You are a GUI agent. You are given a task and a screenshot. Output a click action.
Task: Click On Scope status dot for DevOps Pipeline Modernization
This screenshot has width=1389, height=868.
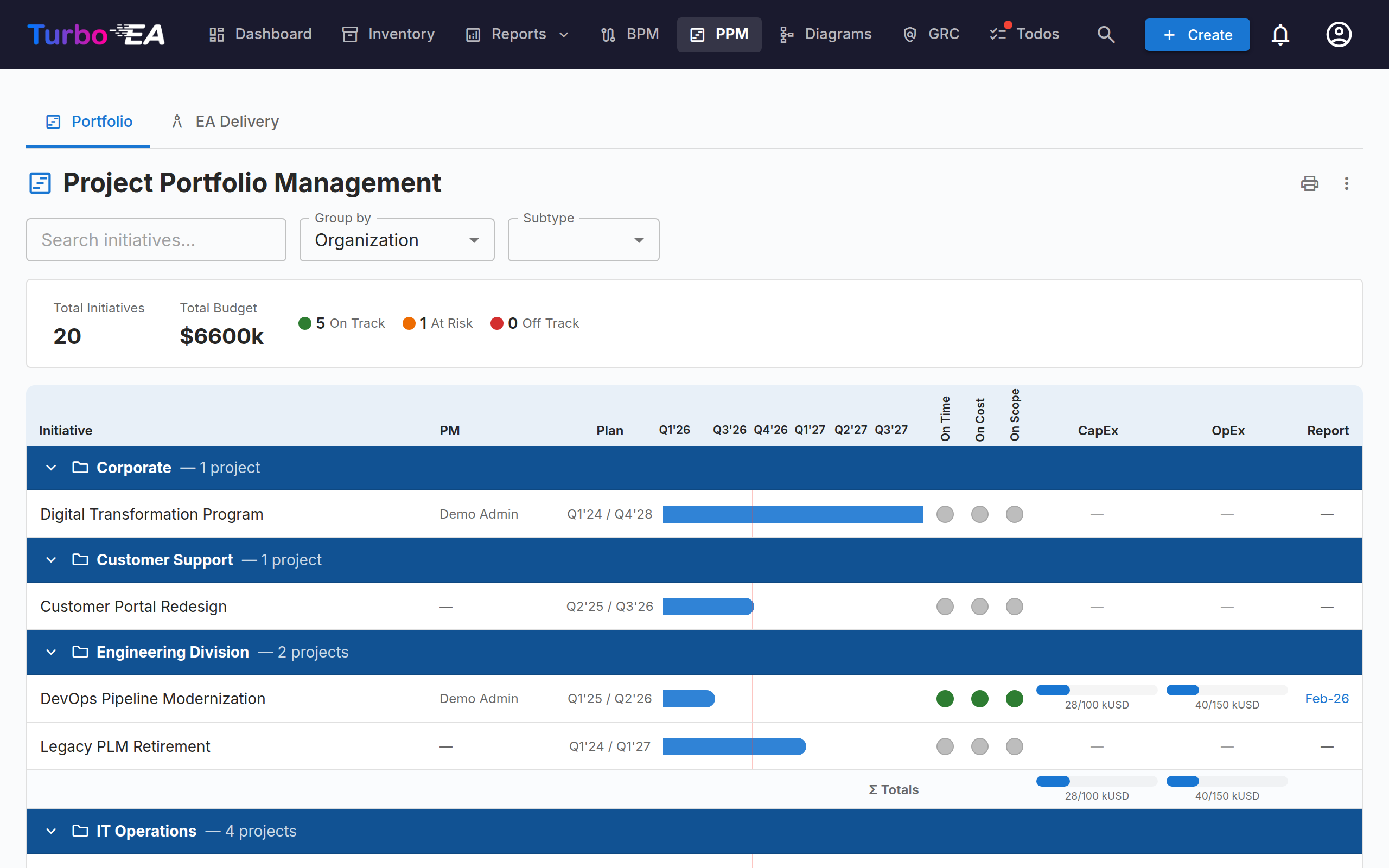click(x=1014, y=699)
